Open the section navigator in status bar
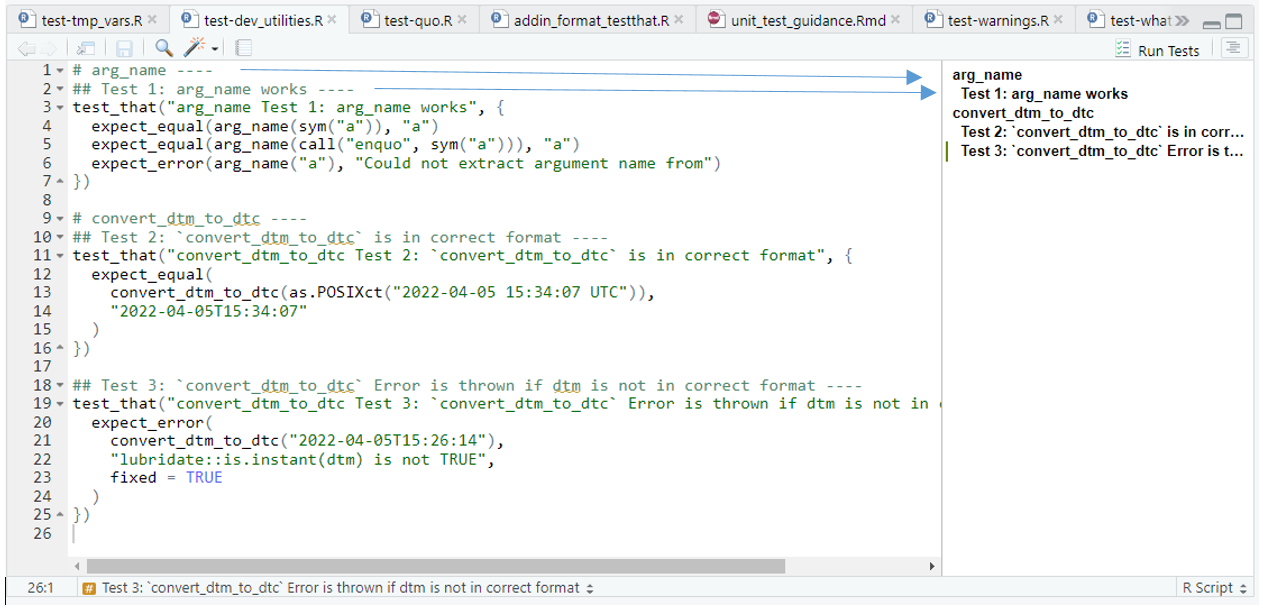This screenshot has height=609, width=1263. (x=340, y=588)
